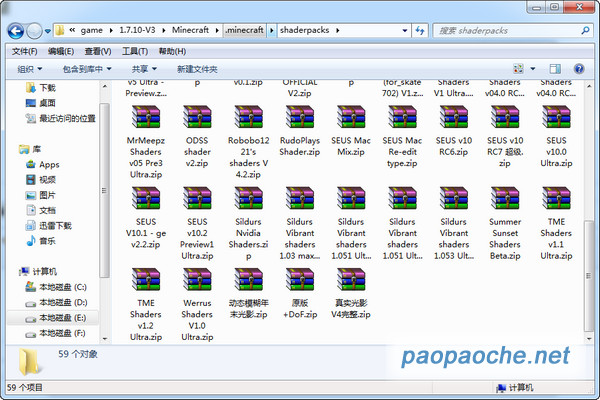Select SEUS v10.2 Preview1 Ultra.zip icon
Screen dimensions: 600x400
point(197,198)
